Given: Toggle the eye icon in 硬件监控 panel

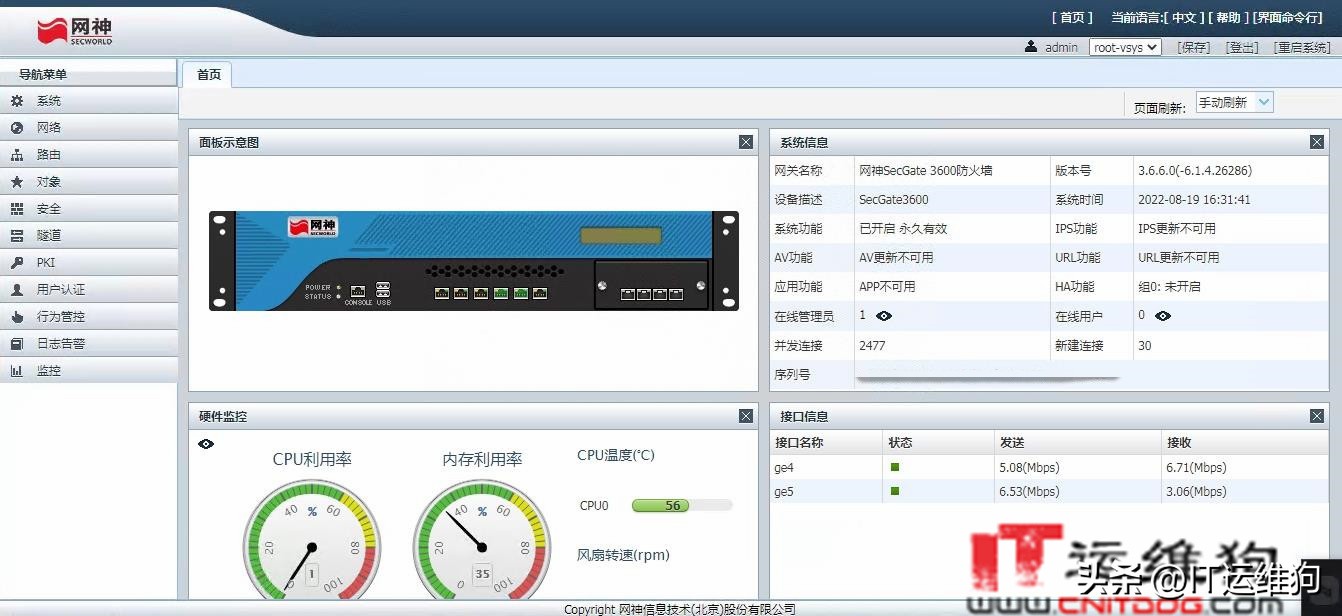Looking at the screenshot, I should pos(207,443).
